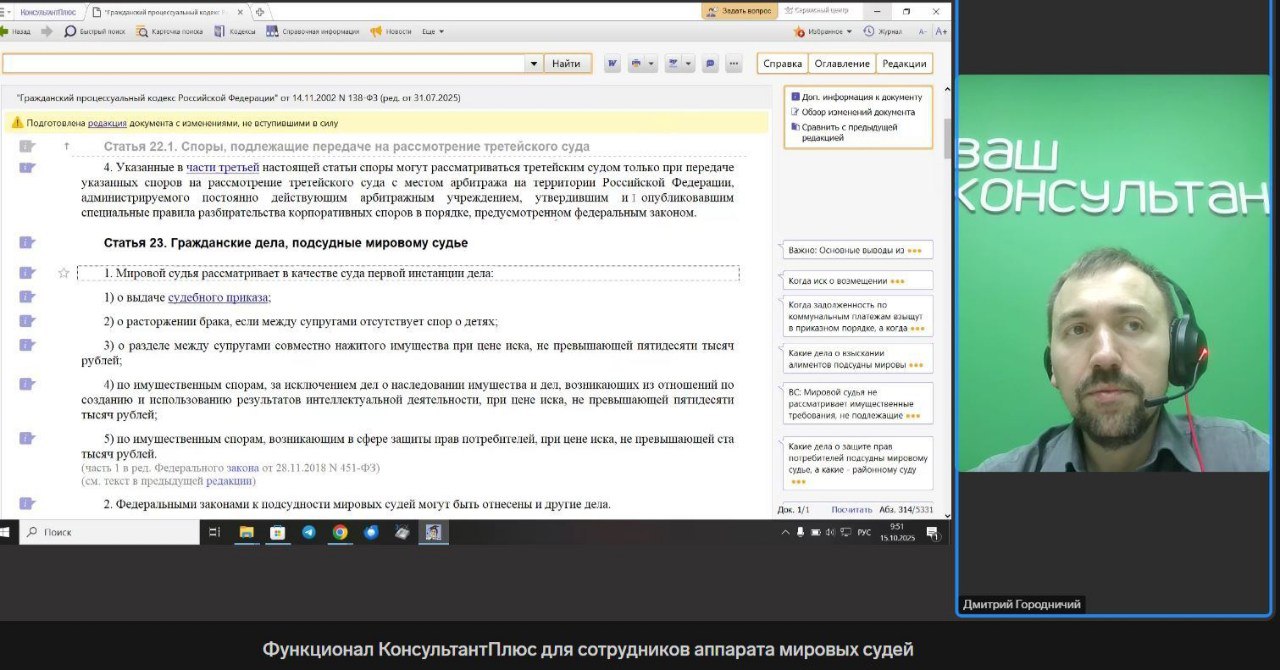Expand the Еще dropdown menu
This screenshot has height=670, width=1280.
(432, 32)
